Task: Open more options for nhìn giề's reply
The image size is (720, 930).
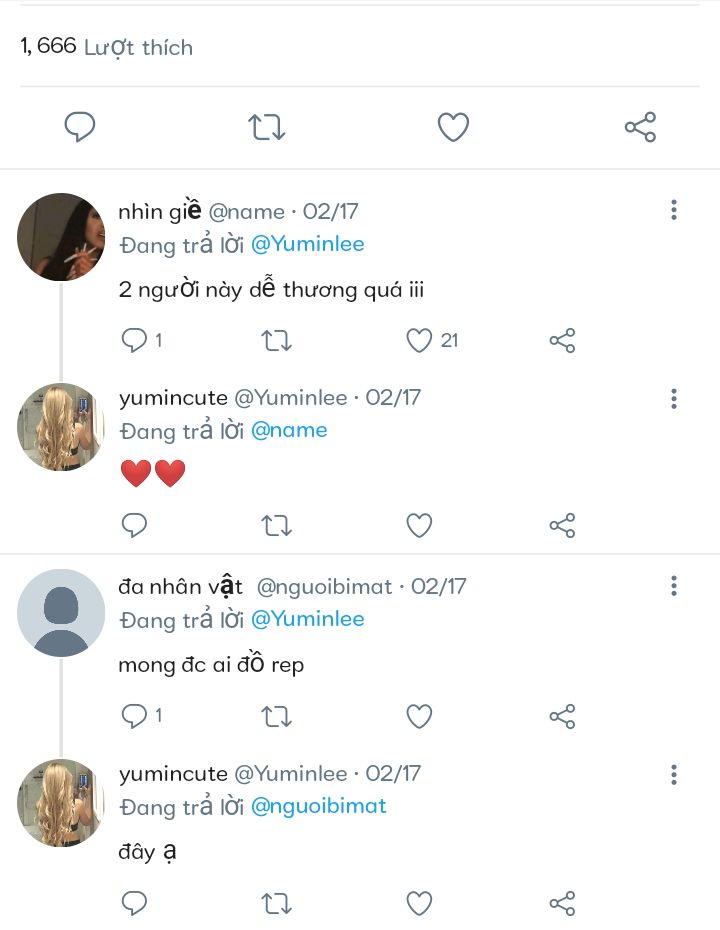Action: (x=674, y=210)
